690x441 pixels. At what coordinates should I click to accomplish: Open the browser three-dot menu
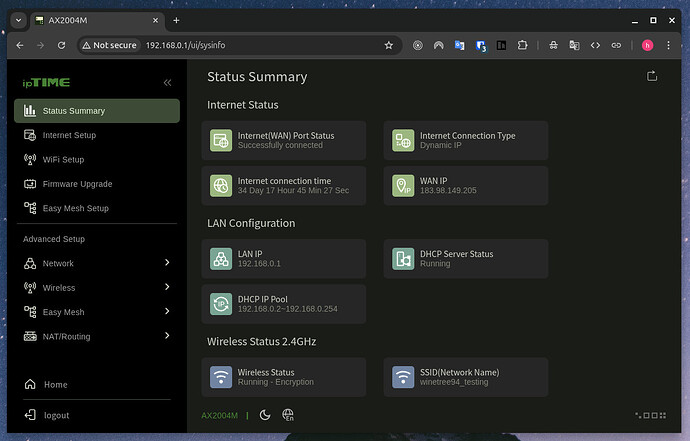pos(668,45)
